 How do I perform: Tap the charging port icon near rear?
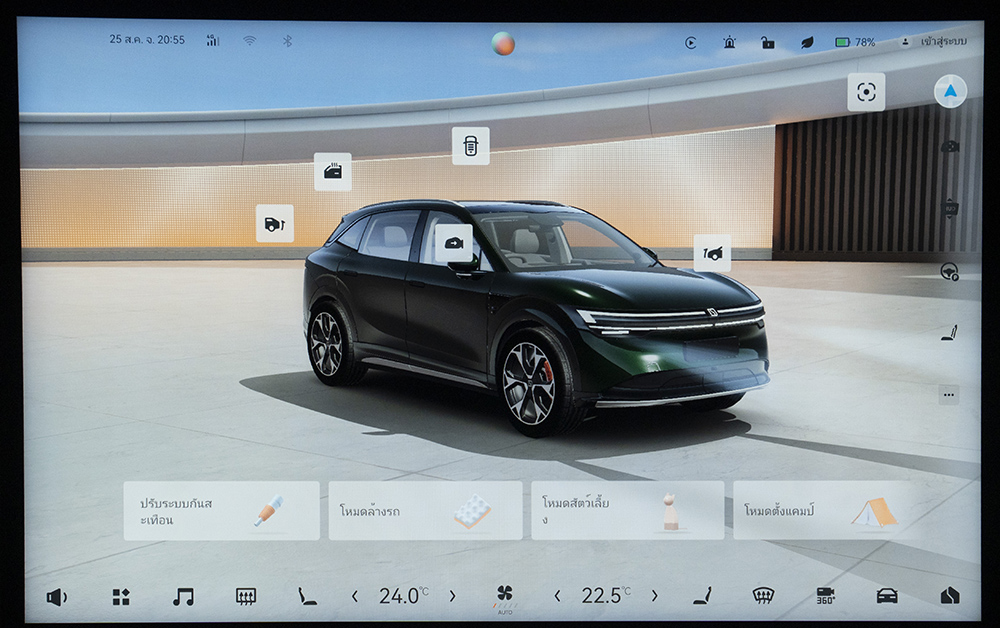click(x=274, y=223)
